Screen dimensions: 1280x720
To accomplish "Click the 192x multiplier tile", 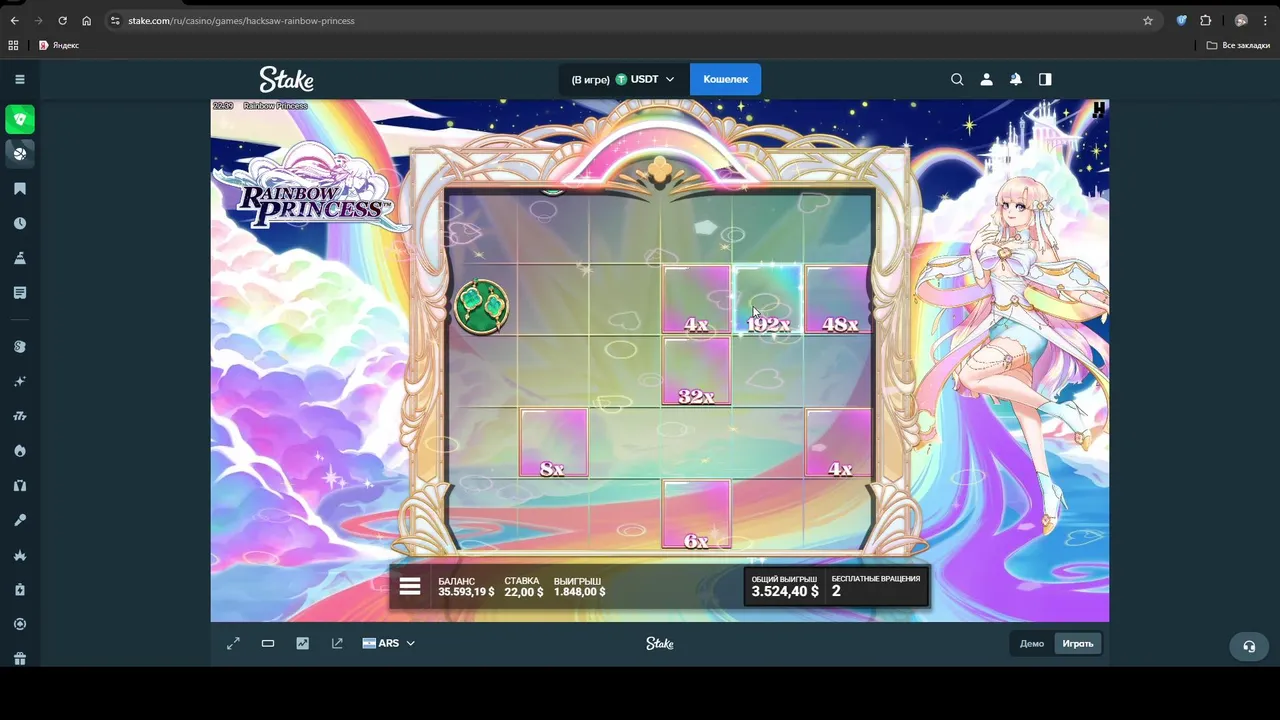I will tap(767, 299).
